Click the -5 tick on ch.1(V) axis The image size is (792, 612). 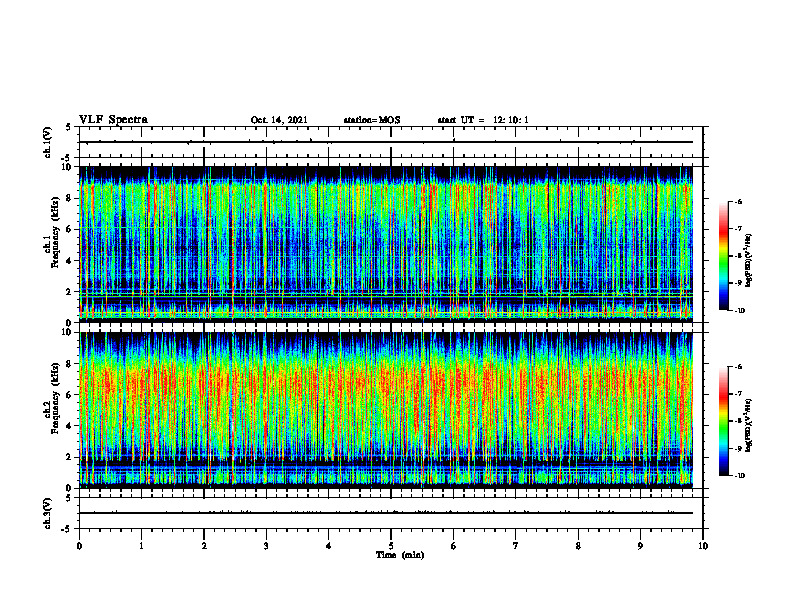(x=67, y=158)
